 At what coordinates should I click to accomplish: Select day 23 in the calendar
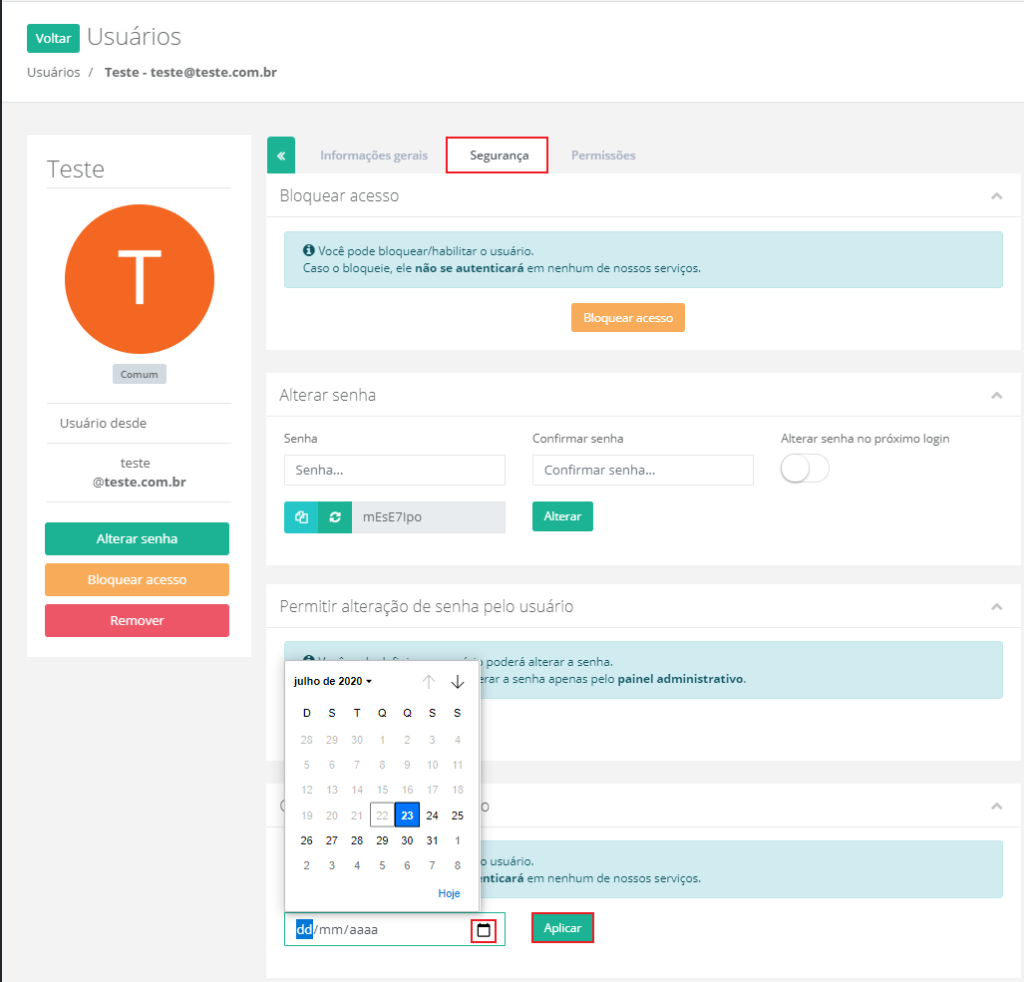coord(407,816)
